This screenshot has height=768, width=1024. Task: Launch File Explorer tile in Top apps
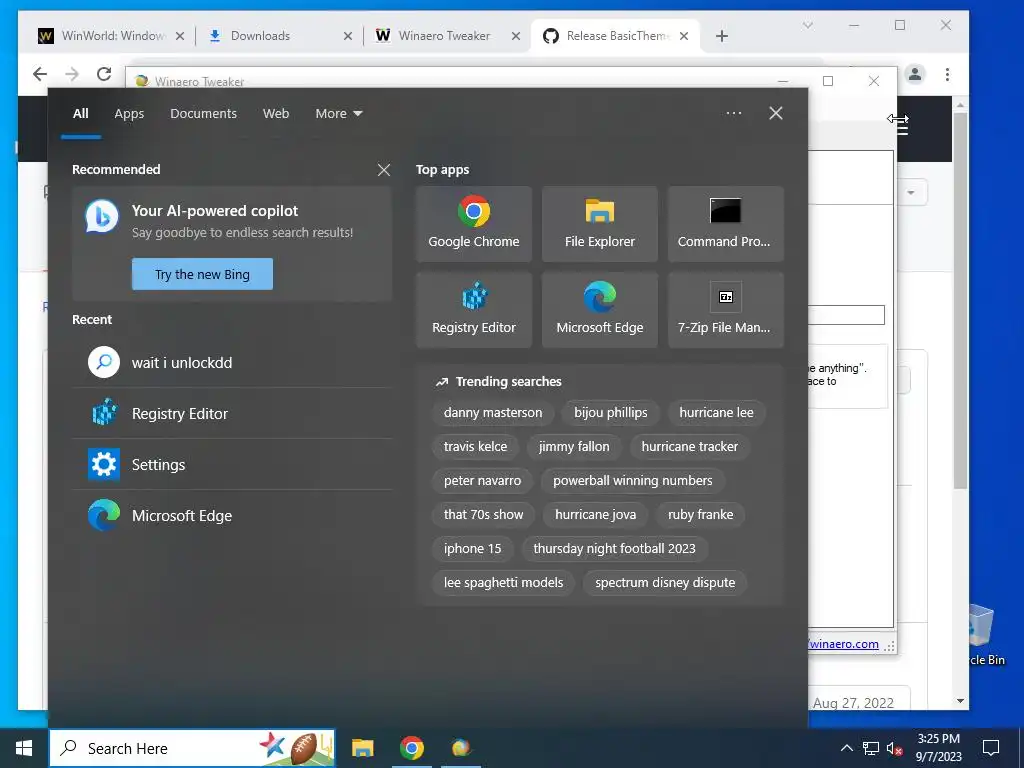coord(600,224)
